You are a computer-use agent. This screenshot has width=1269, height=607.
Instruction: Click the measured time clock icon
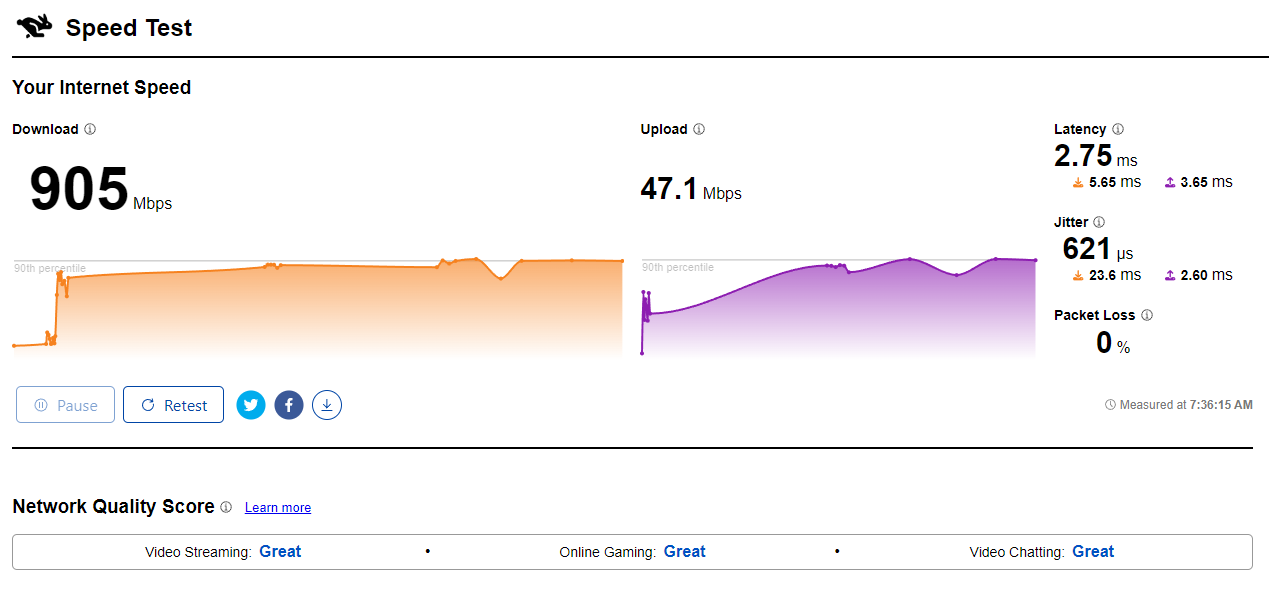pyautogui.click(x=1110, y=405)
